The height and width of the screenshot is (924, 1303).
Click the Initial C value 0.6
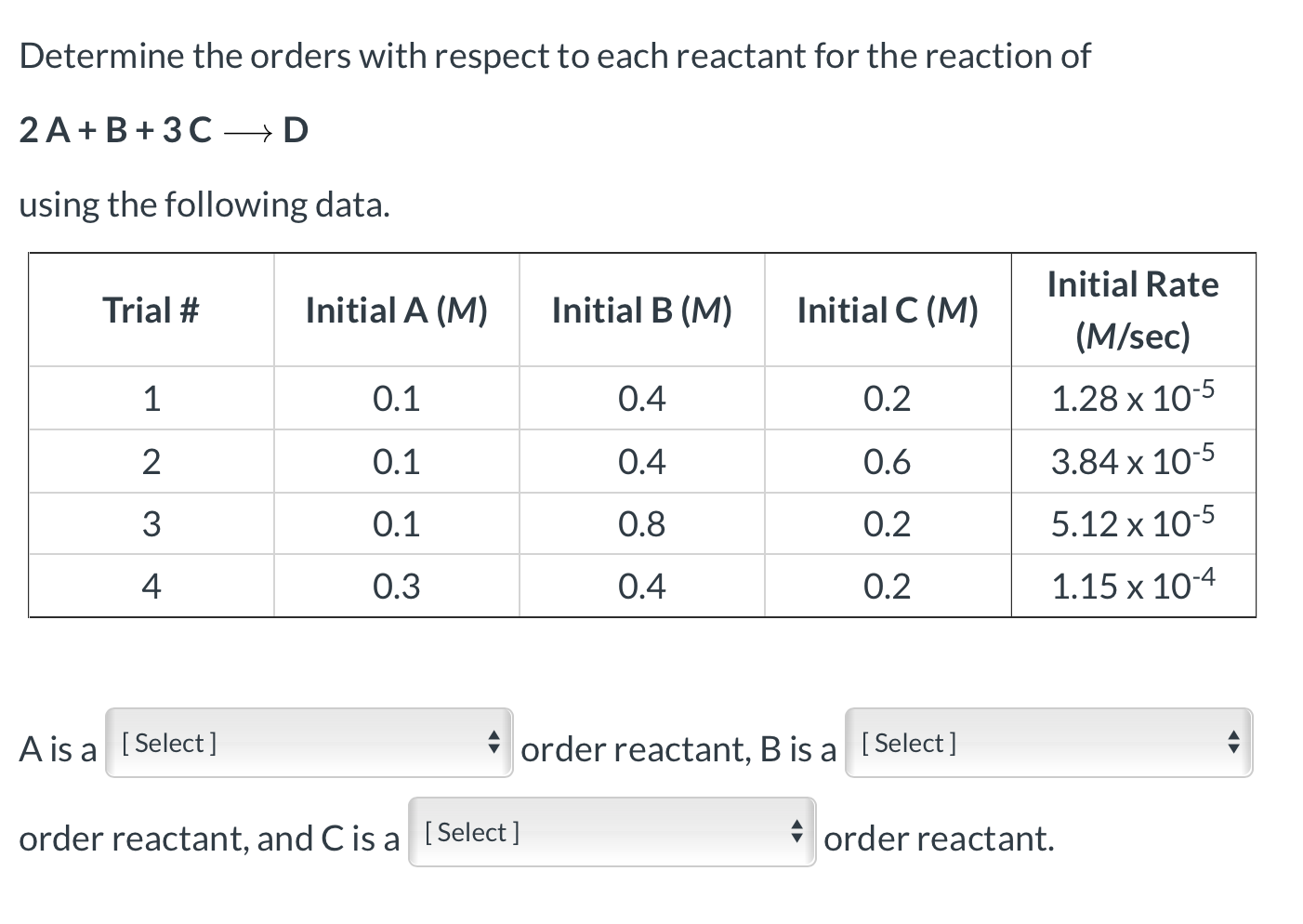(x=888, y=460)
